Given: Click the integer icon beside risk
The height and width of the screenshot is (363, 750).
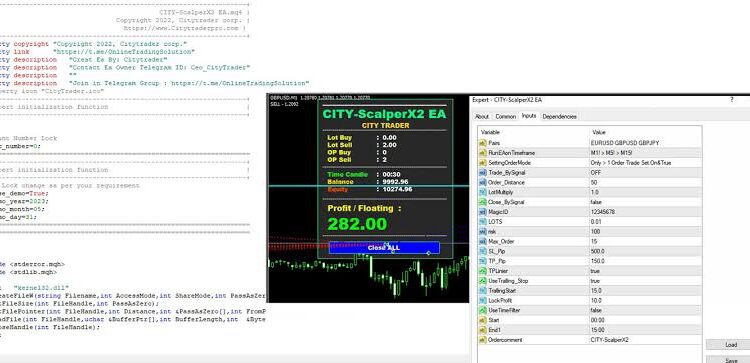Looking at the screenshot, I should (x=483, y=231).
